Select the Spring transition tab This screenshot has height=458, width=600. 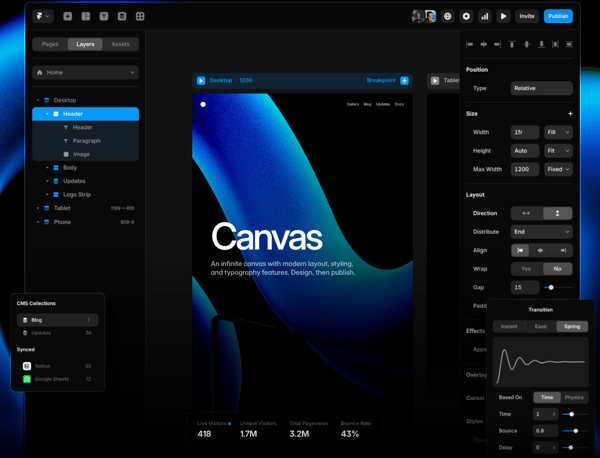point(572,326)
